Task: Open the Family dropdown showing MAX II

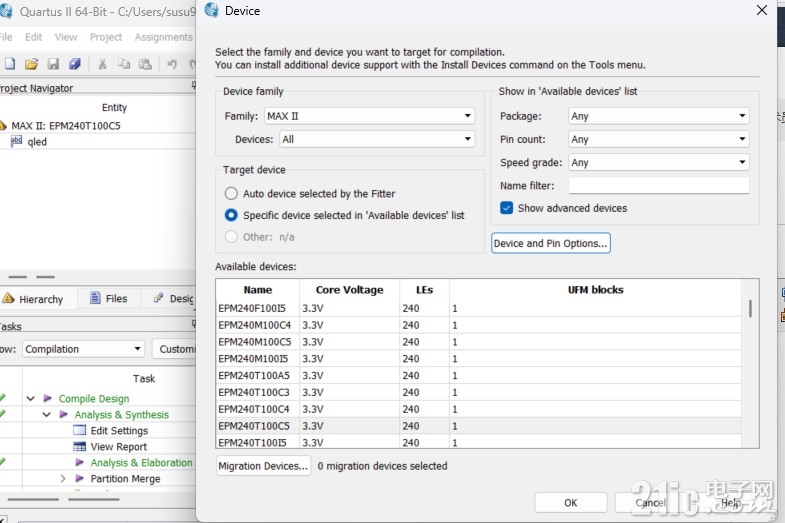Action: tap(369, 116)
